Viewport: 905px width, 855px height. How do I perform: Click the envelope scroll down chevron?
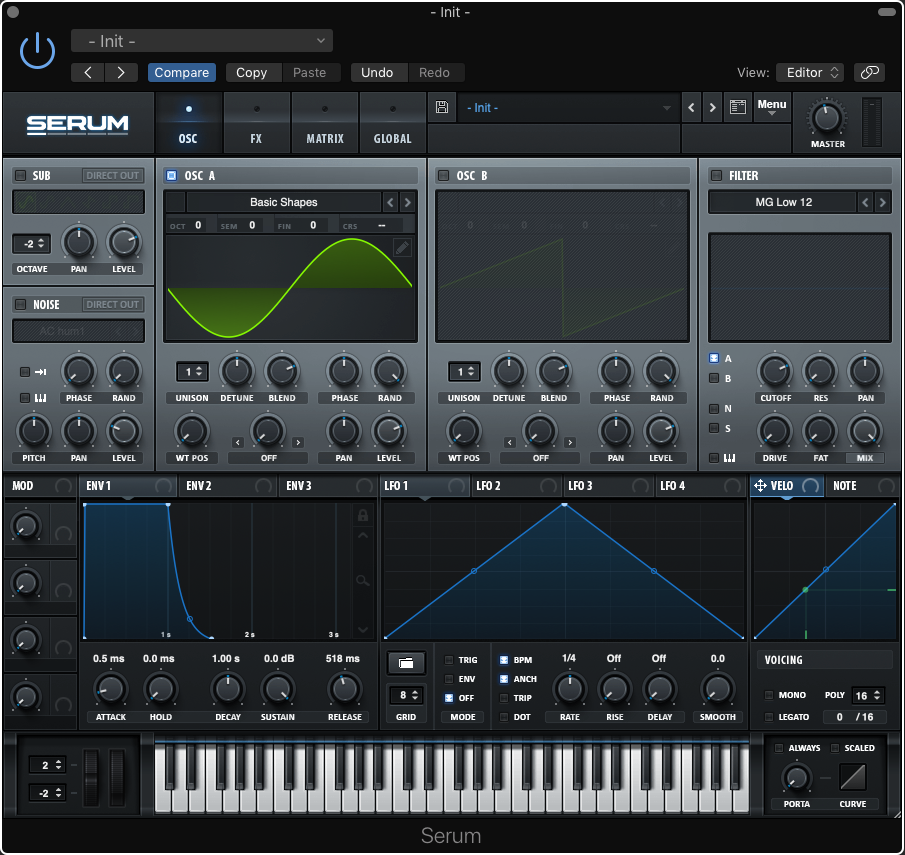pos(362,629)
